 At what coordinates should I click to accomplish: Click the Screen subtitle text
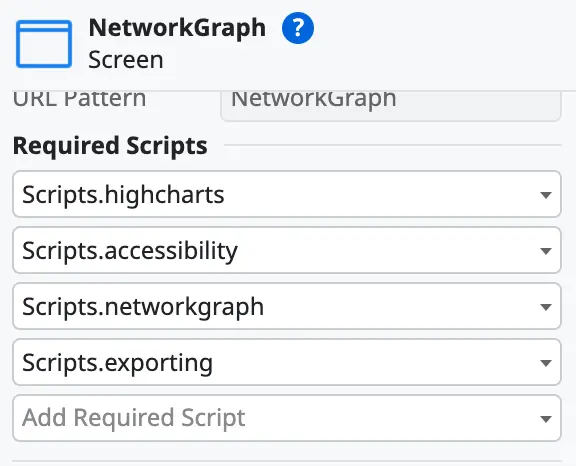[x=126, y=59]
